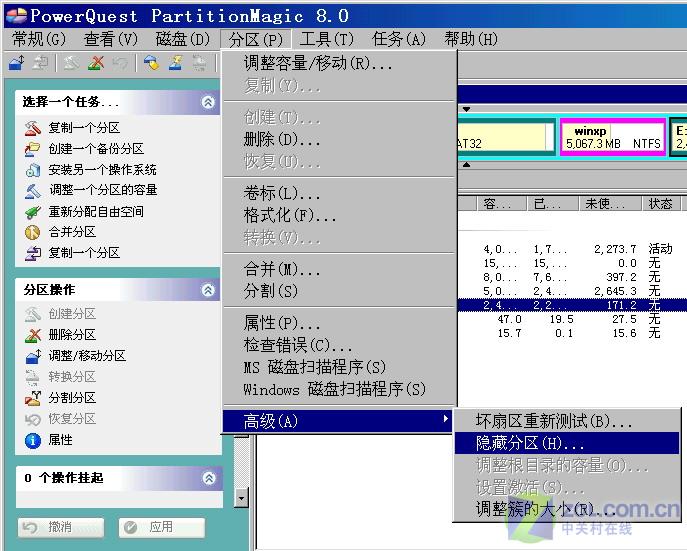Click the greyed-out create partition toolbar icon
Viewport: 687px width, 551px height.
pyautogui.click(x=71, y=63)
